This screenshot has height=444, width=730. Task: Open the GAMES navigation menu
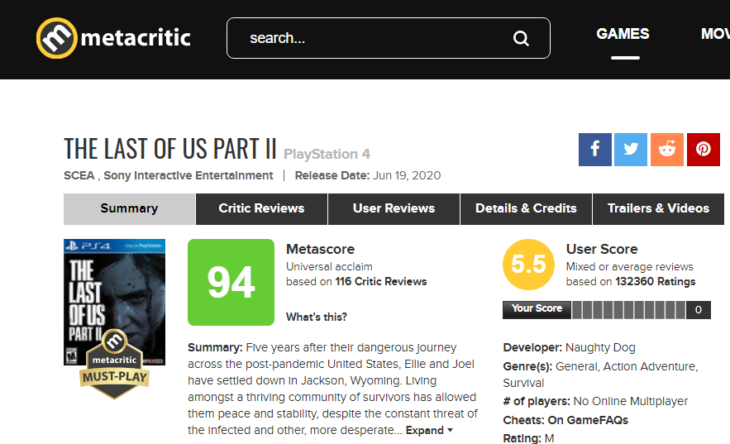(x=622, y=34)
